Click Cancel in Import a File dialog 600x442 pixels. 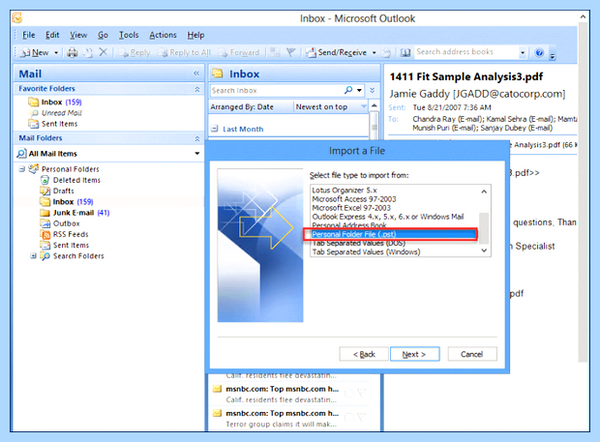coord(472,354)
